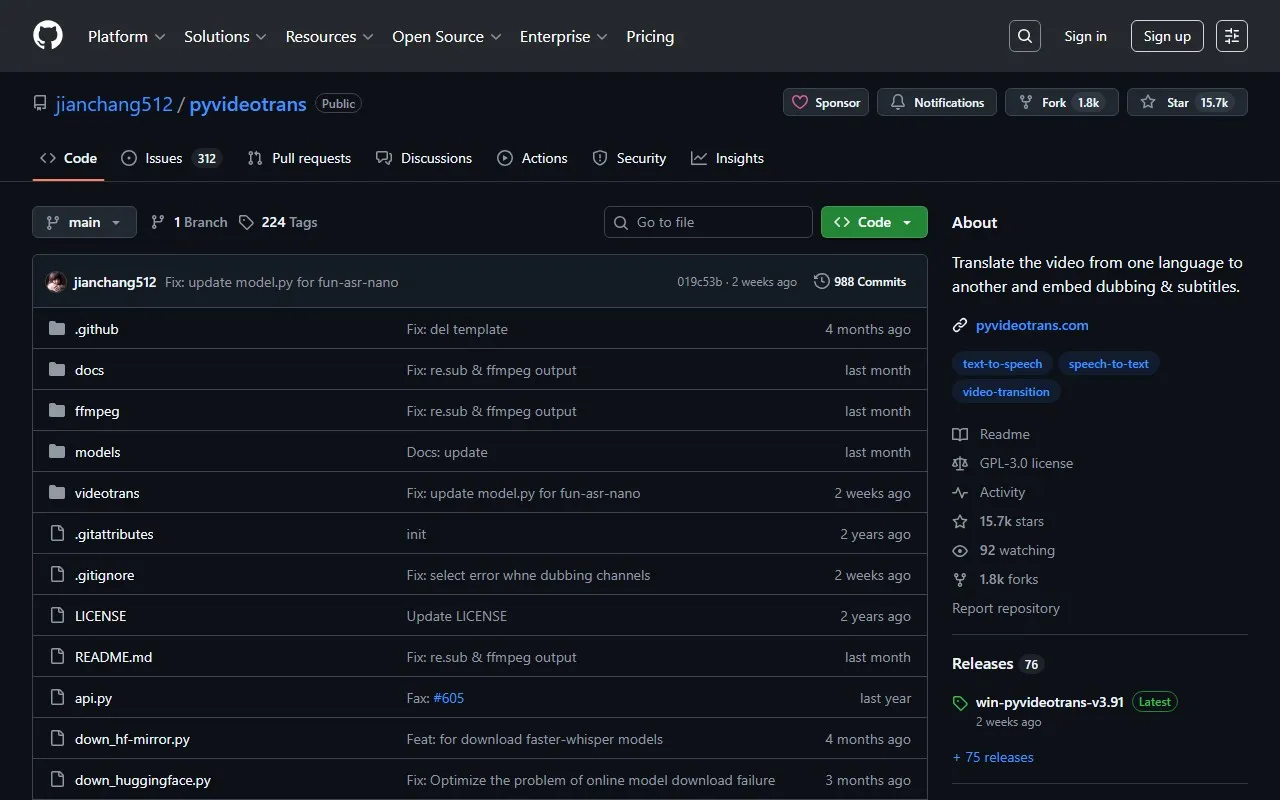Open the appearance settings icon button

point(1232,36)
